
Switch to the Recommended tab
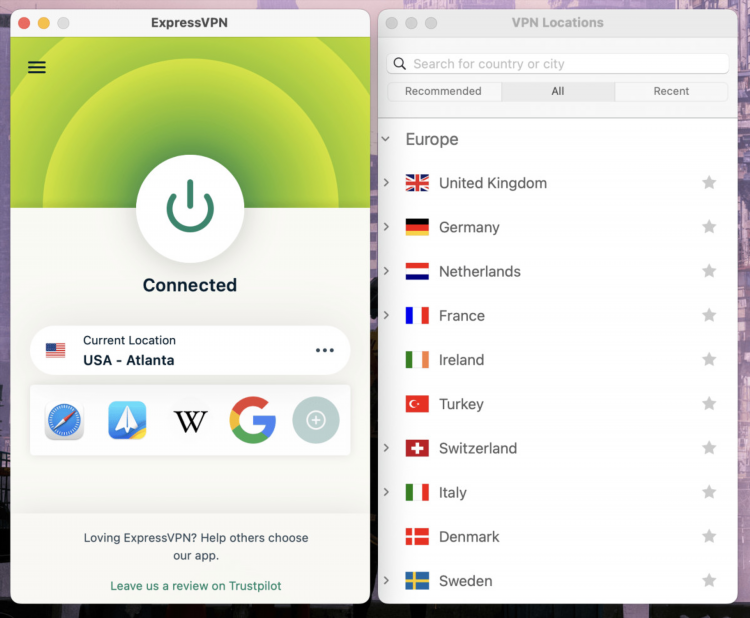444,91
